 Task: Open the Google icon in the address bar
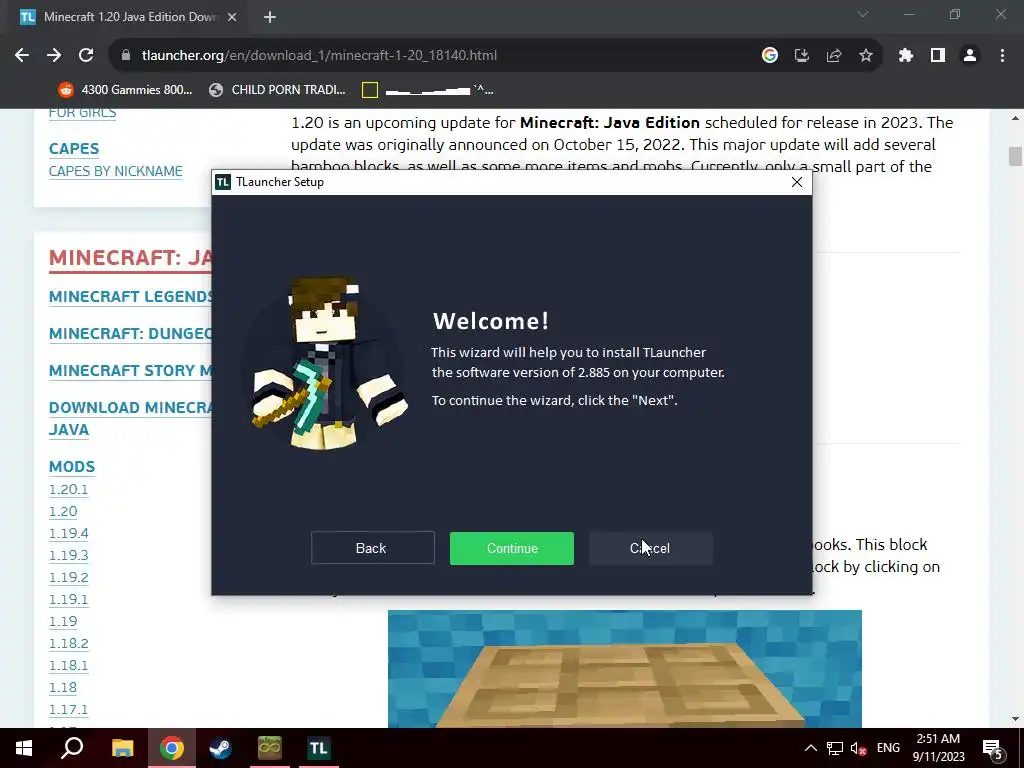770,56
